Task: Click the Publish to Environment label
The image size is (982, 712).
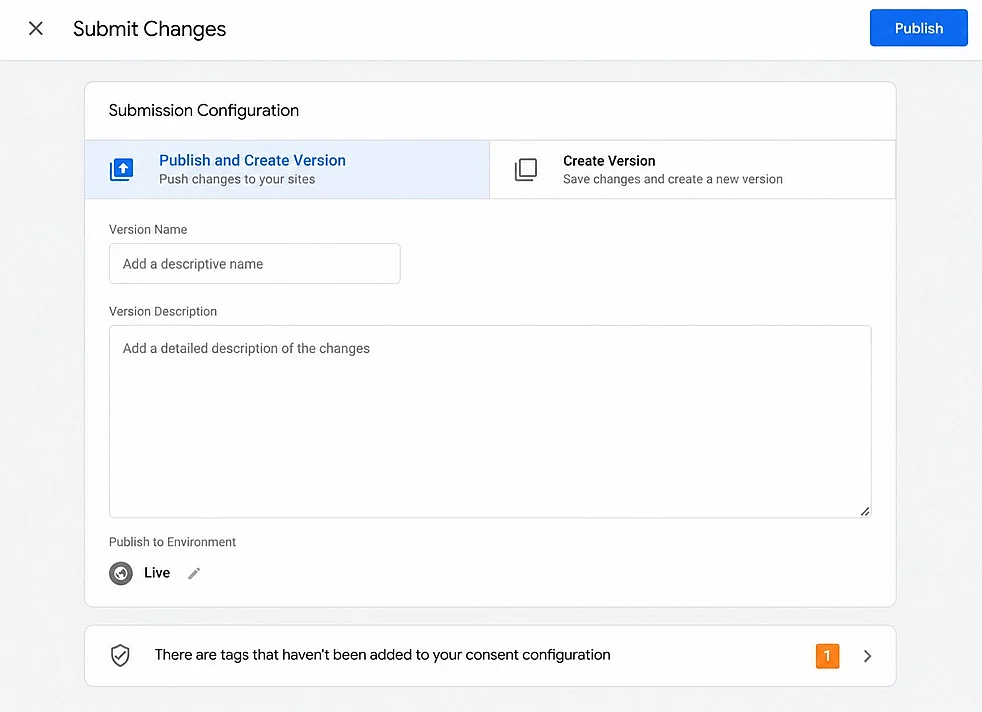Action: [172, 542]
